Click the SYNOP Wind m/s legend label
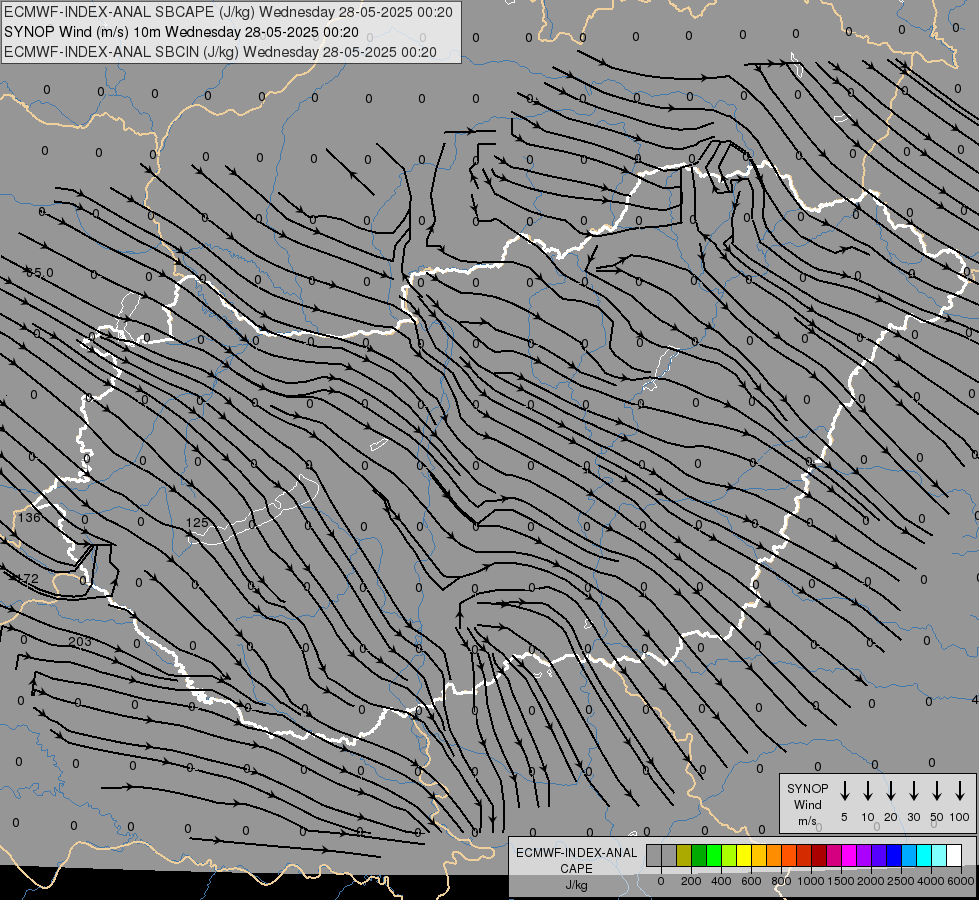Screen dimensions: 979x900 pyautogui.click(x=807, y=804)
